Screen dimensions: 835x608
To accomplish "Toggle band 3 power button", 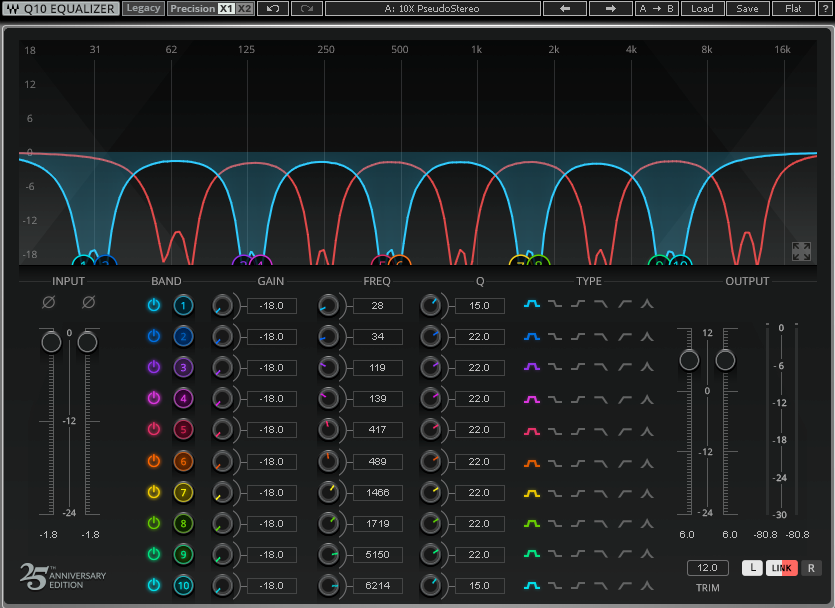I will point(154,367).
